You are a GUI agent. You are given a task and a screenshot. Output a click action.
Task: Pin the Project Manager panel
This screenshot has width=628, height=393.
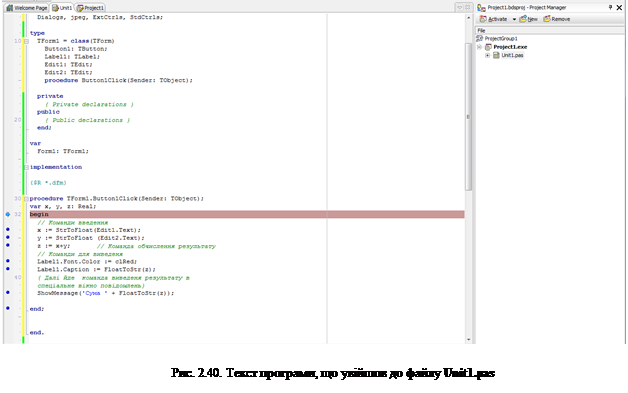tap(610, 7)
